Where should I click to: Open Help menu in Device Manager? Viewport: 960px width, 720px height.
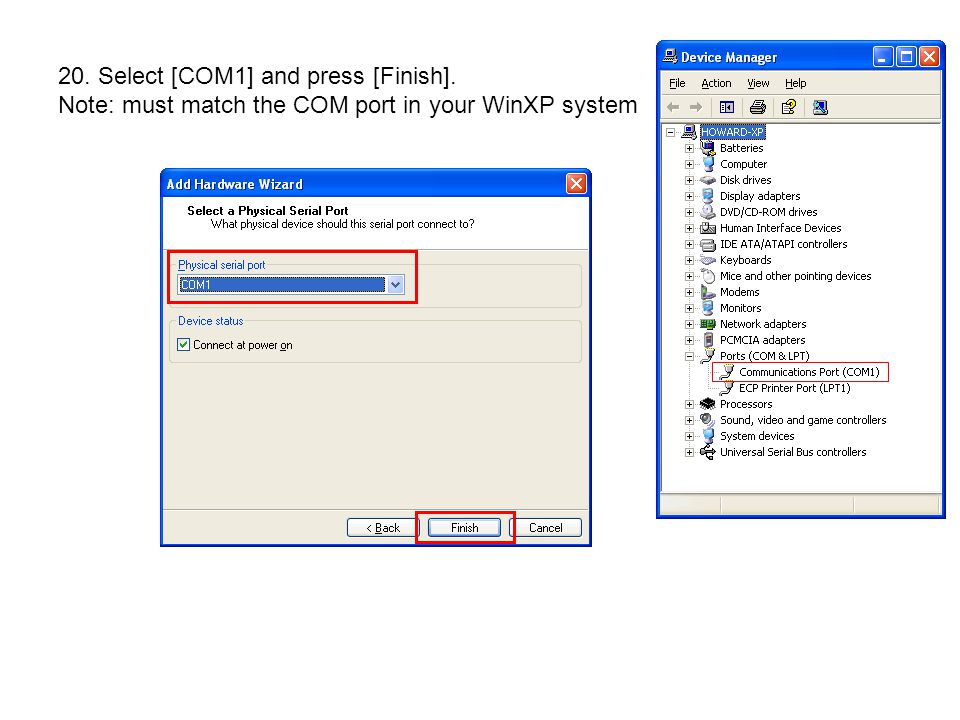pyautogui.click(x=795, y=83)
